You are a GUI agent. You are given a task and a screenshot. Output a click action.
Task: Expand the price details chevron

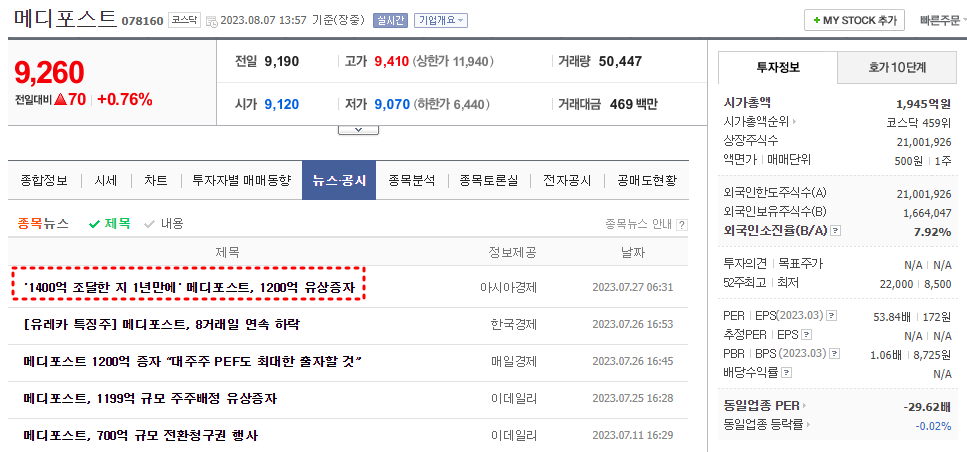[x=358, y=130]
